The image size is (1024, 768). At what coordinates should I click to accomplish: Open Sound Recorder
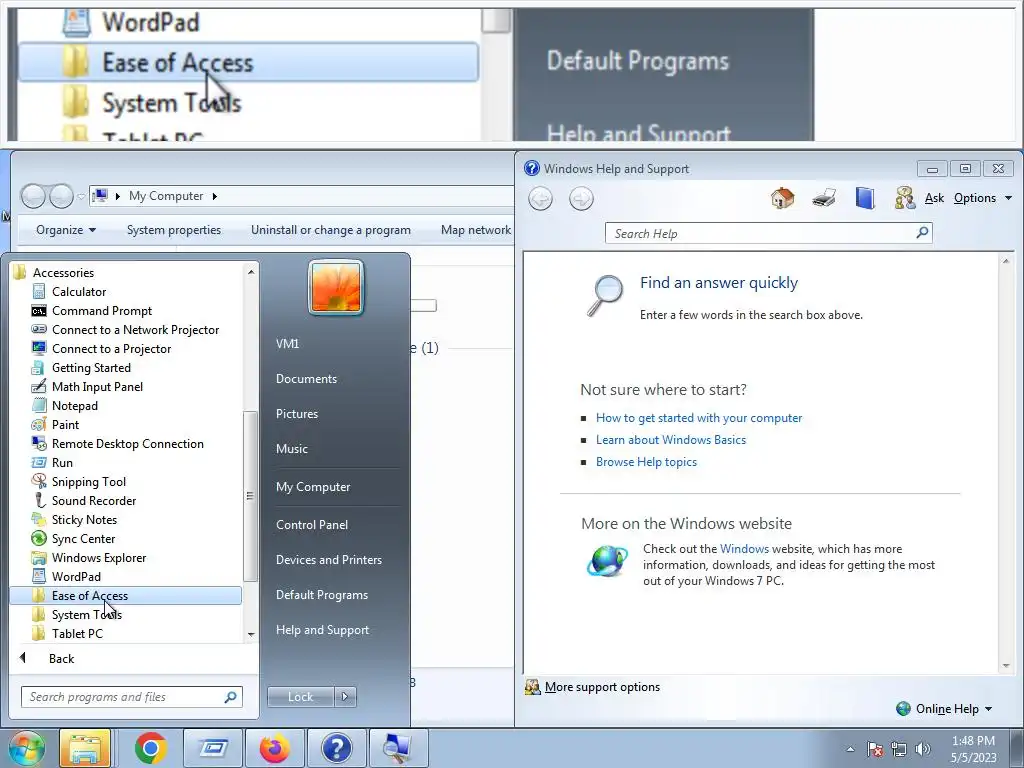[93, 500]
